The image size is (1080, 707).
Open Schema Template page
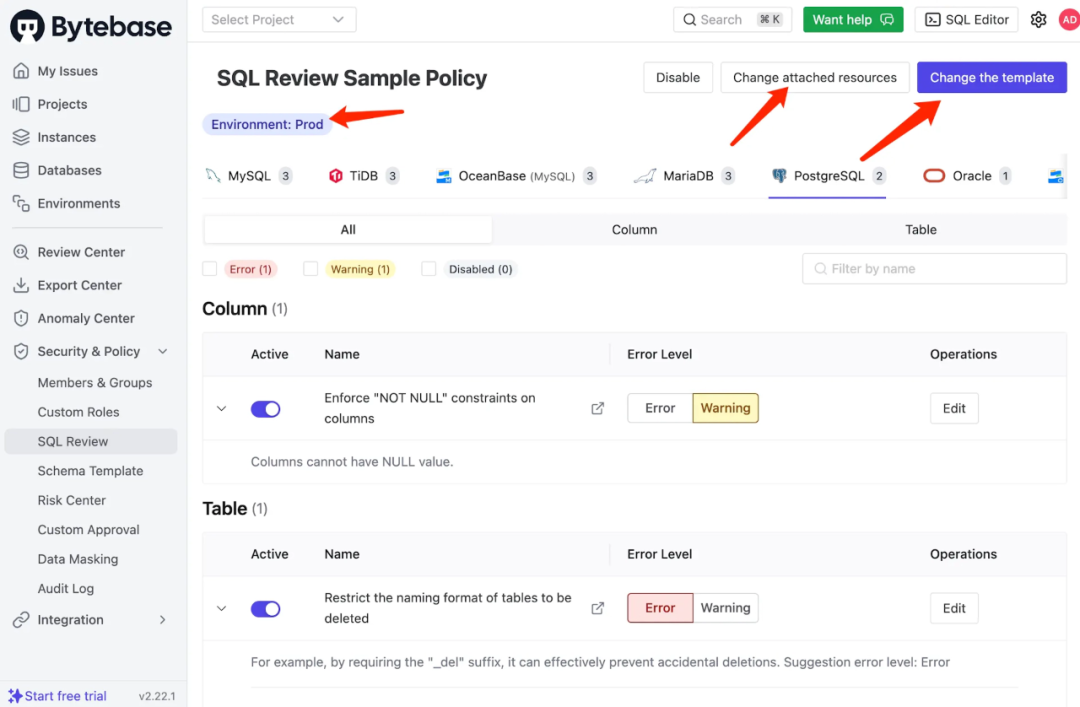point(90,471)
